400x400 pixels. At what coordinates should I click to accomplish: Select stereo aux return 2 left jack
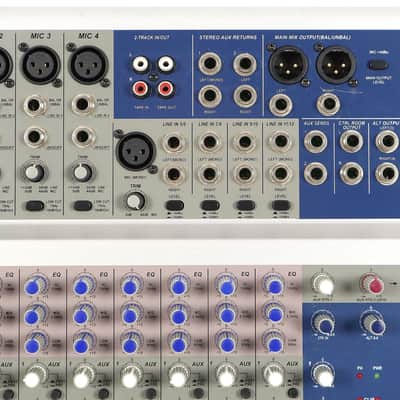tap(245, 63)
